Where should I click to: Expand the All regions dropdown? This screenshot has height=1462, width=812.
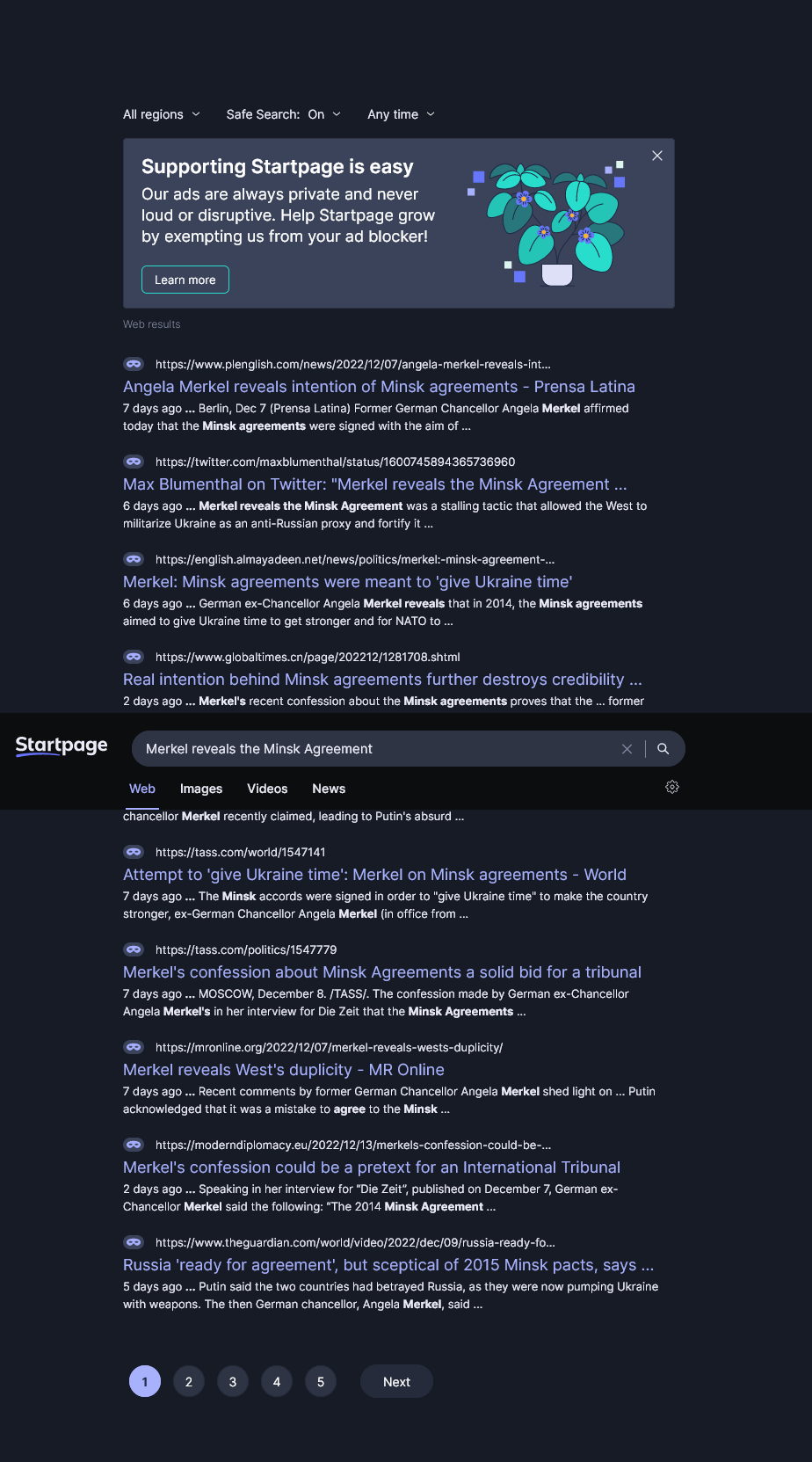[162, 114]
